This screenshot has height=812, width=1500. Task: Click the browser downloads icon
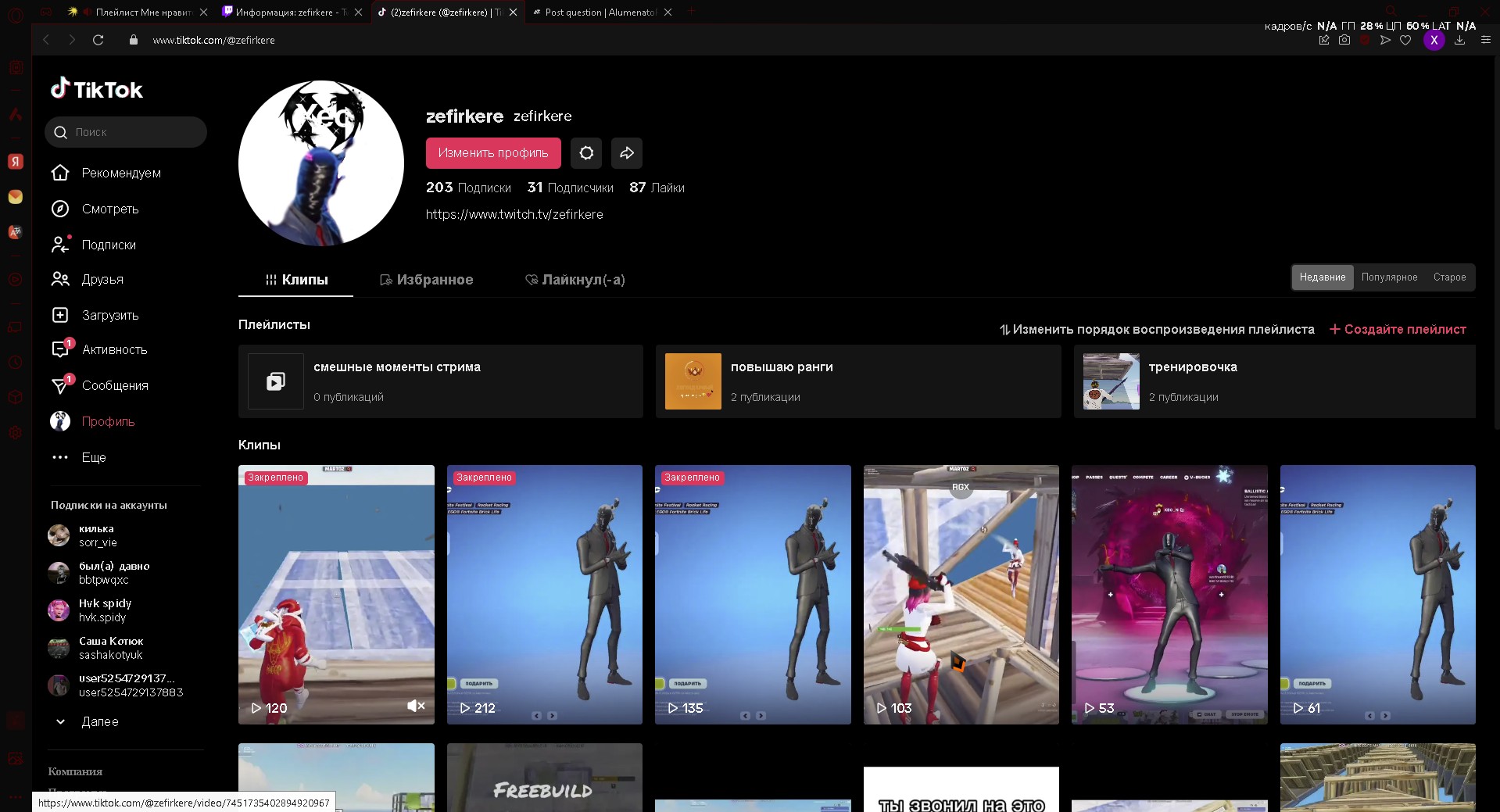click(x=1459, y=40)
